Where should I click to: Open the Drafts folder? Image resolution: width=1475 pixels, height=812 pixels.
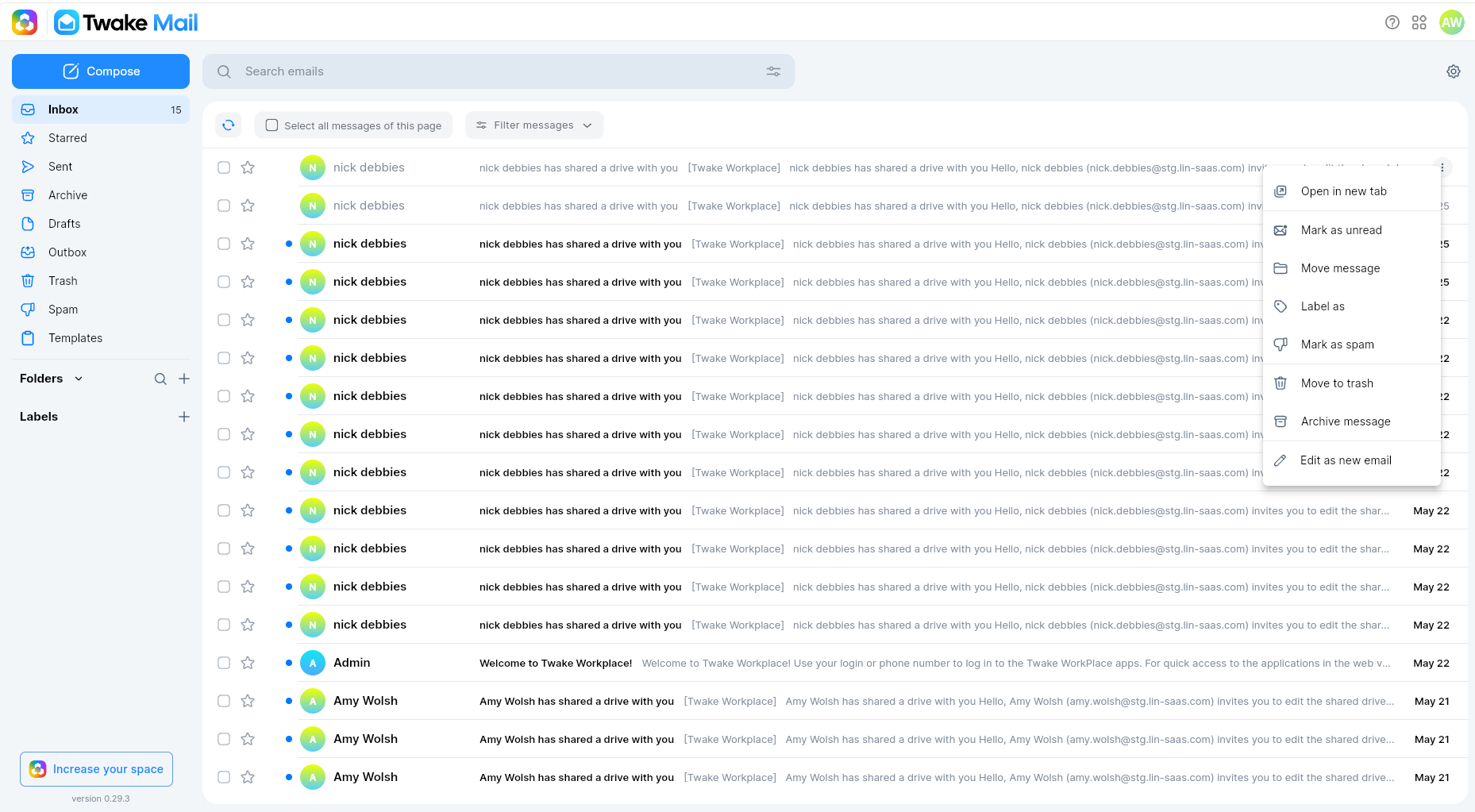pos(101,224)
